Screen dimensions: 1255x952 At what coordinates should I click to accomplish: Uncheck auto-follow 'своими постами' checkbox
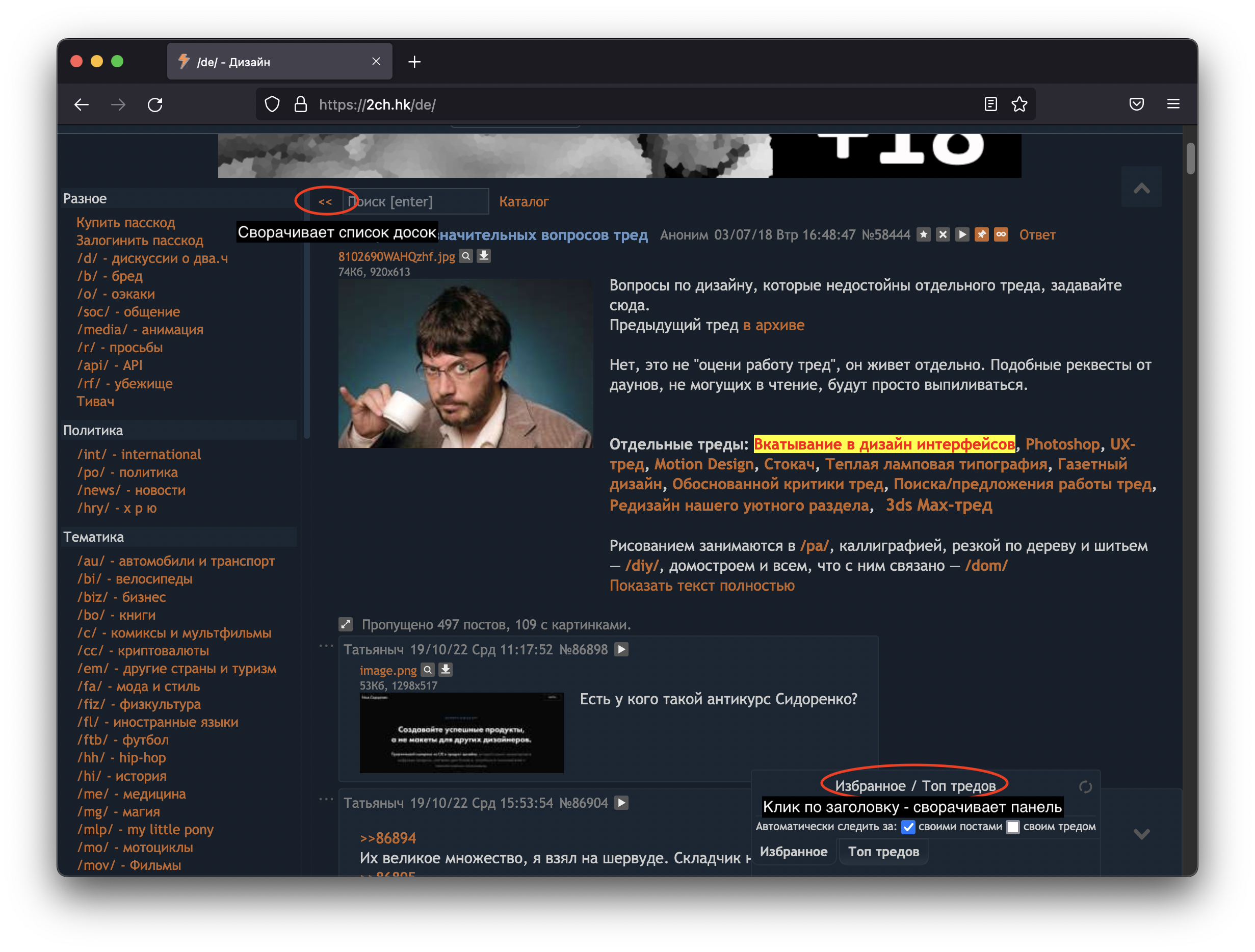point(908,827)
